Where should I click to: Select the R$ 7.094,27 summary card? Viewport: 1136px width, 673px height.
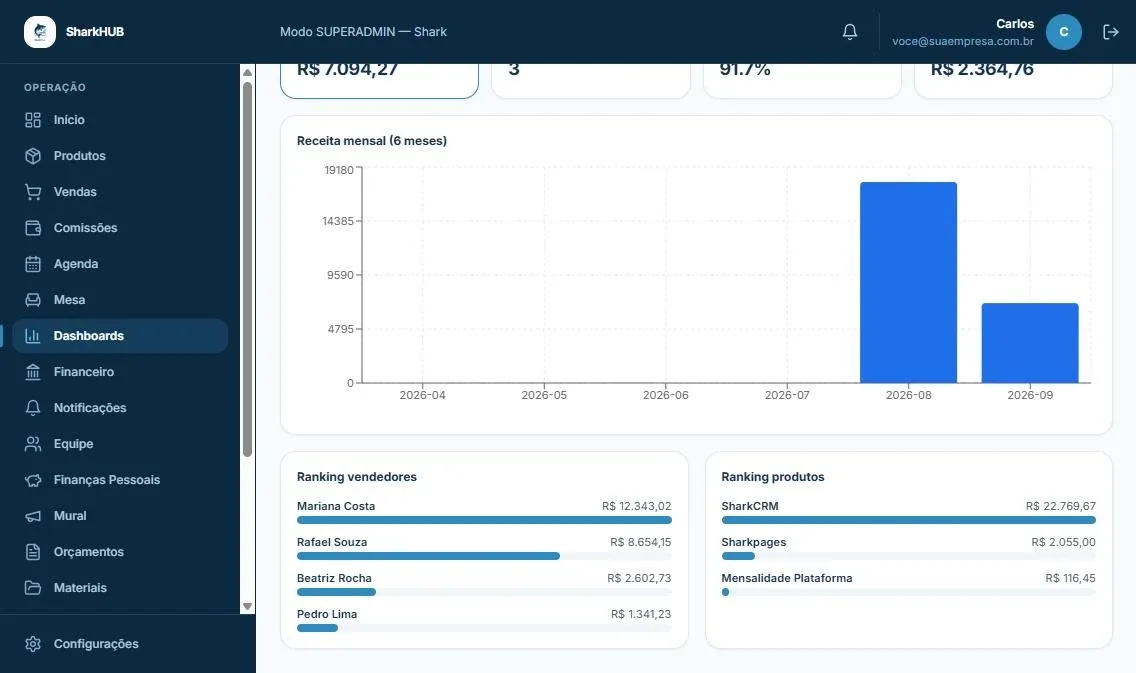379,80
